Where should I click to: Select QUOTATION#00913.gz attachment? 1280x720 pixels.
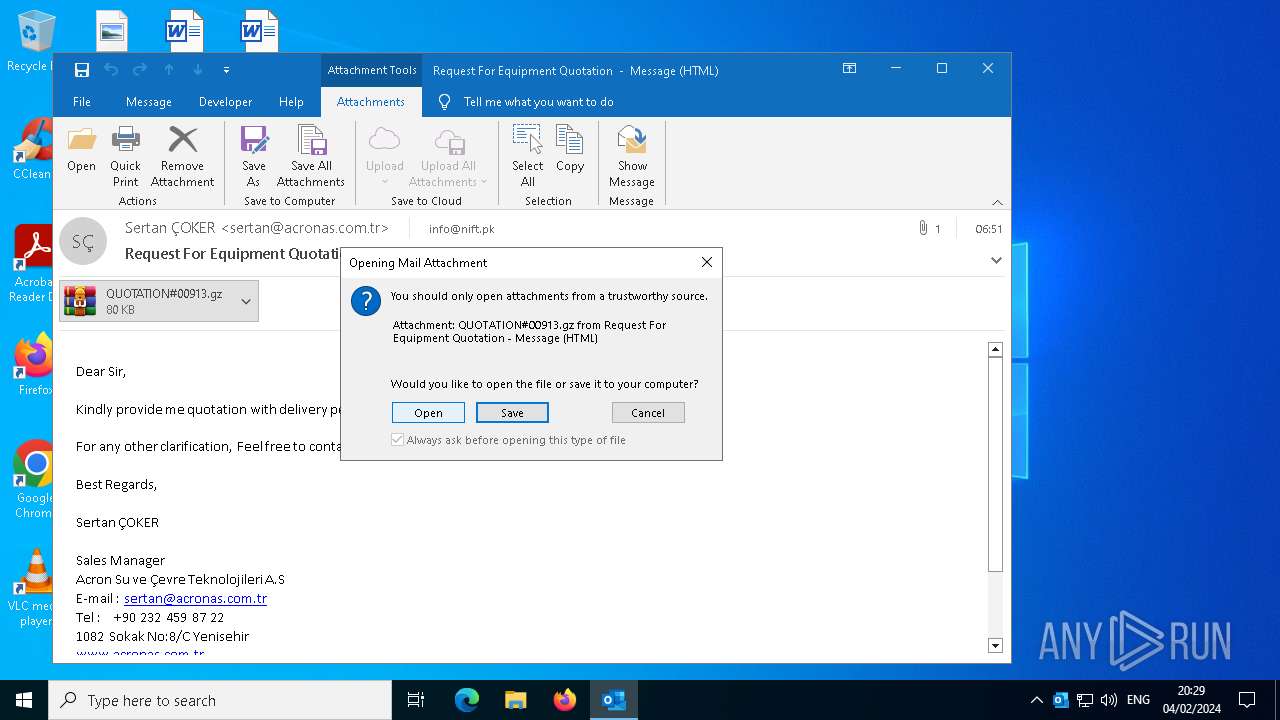146,301
